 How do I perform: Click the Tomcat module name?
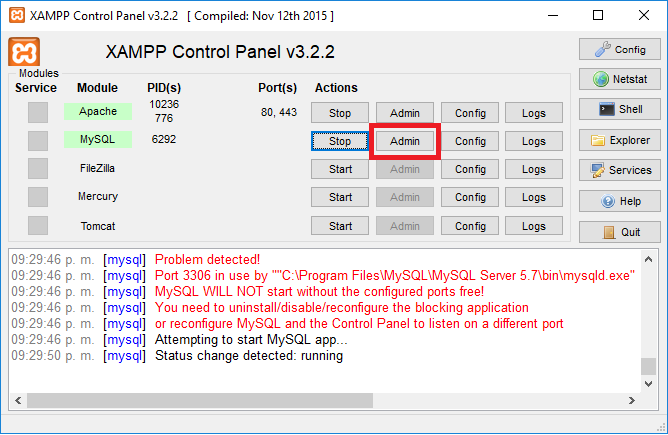98,226
